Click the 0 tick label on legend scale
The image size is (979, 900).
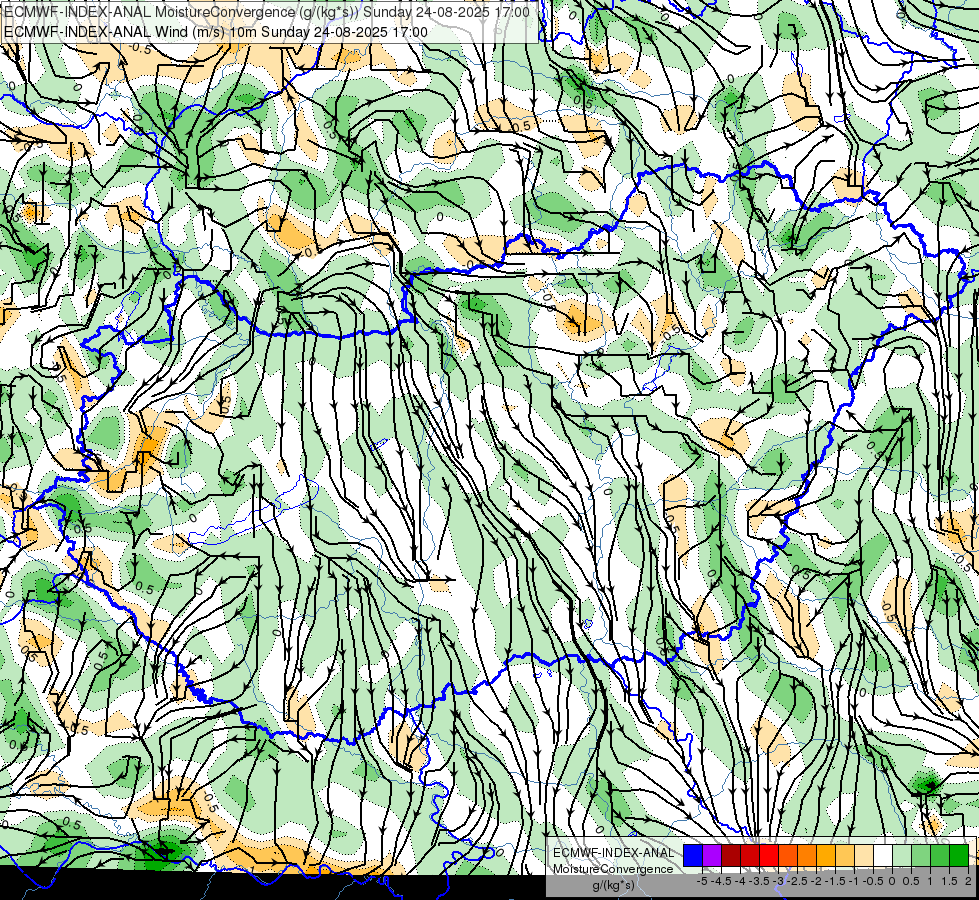coord(892,881)
